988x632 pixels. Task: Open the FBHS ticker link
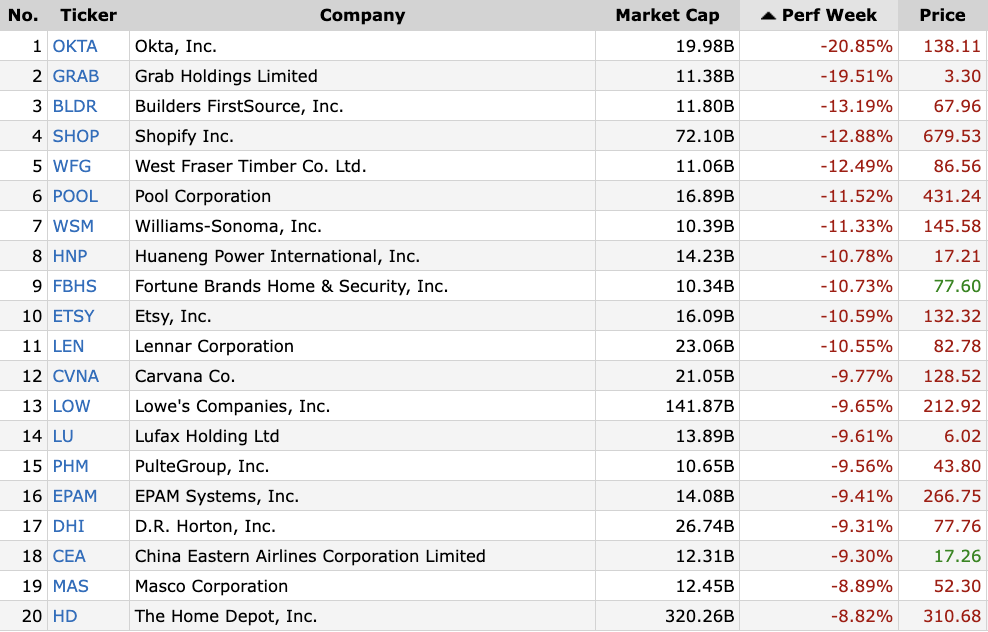point(74,286)
